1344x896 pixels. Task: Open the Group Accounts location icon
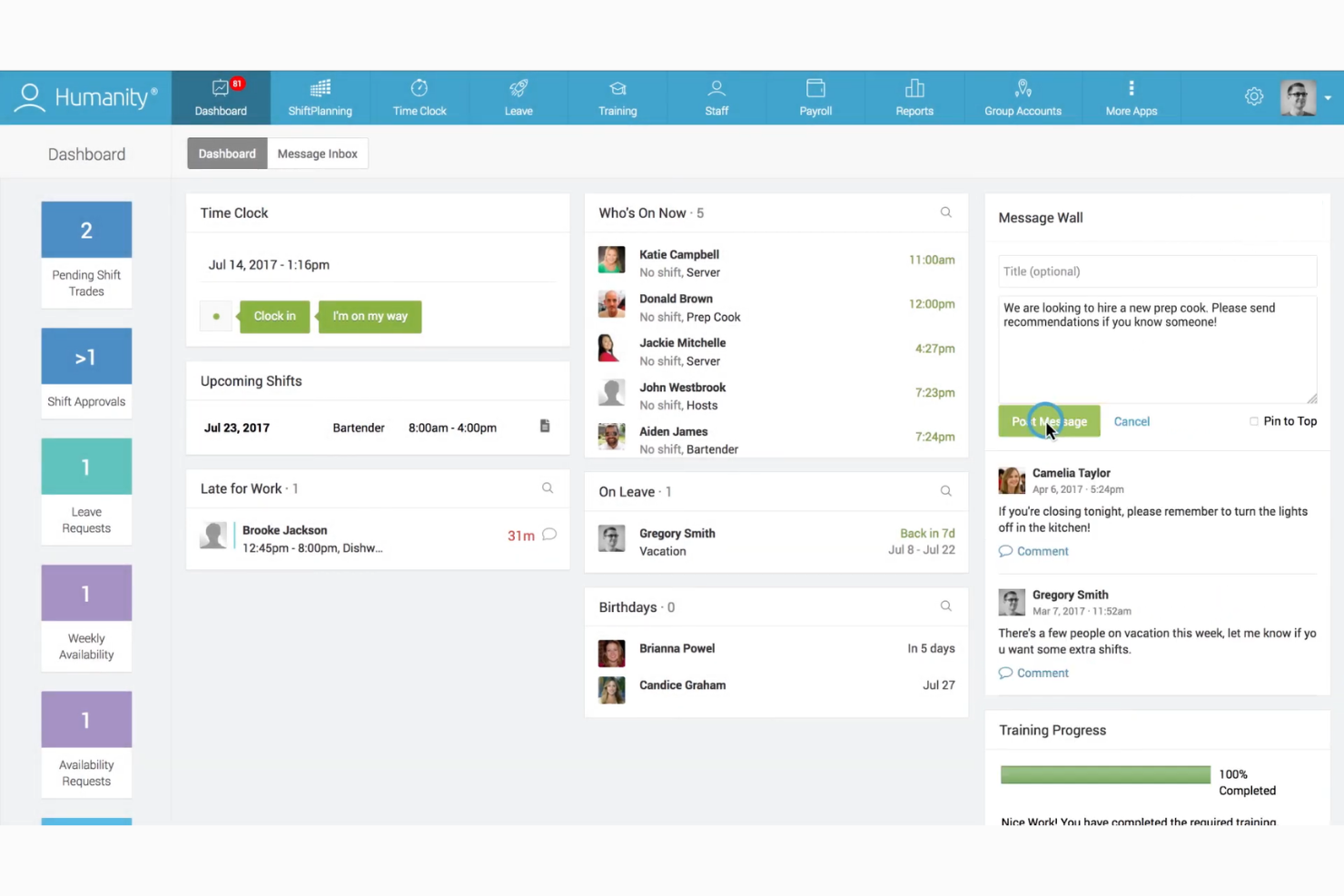1023,88
